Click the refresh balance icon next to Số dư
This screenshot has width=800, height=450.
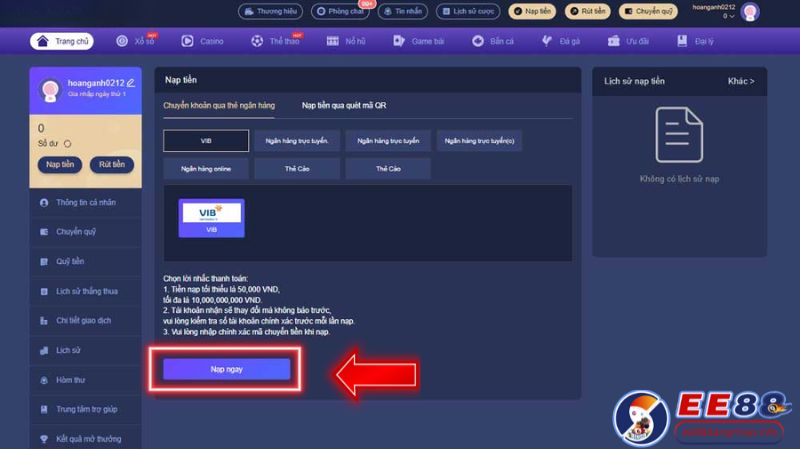pyautogui.click(x=68, y=143)
